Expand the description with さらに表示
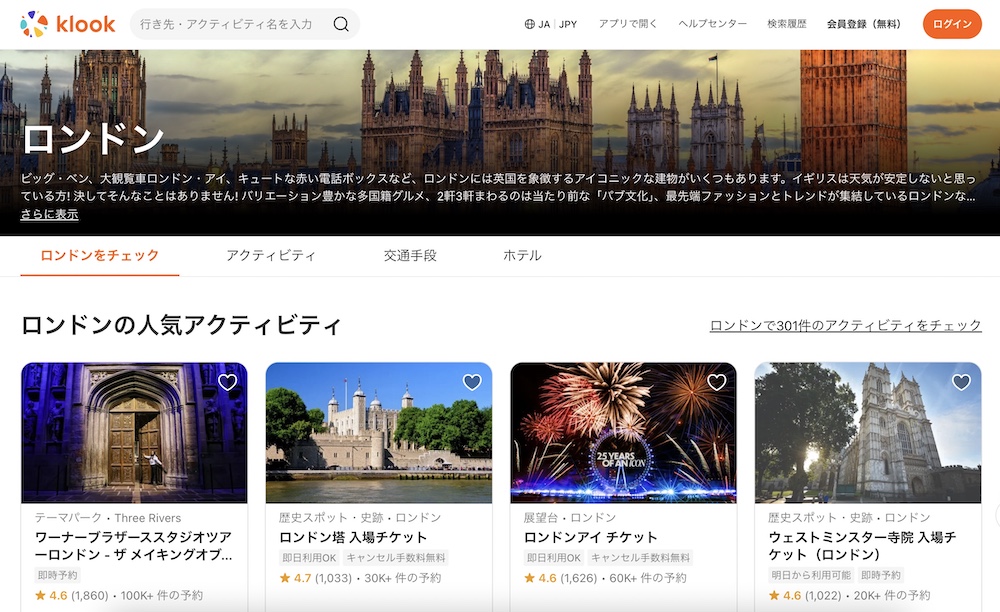The width and height of the screenshot is (1000, 612). (x=49, y=214)
